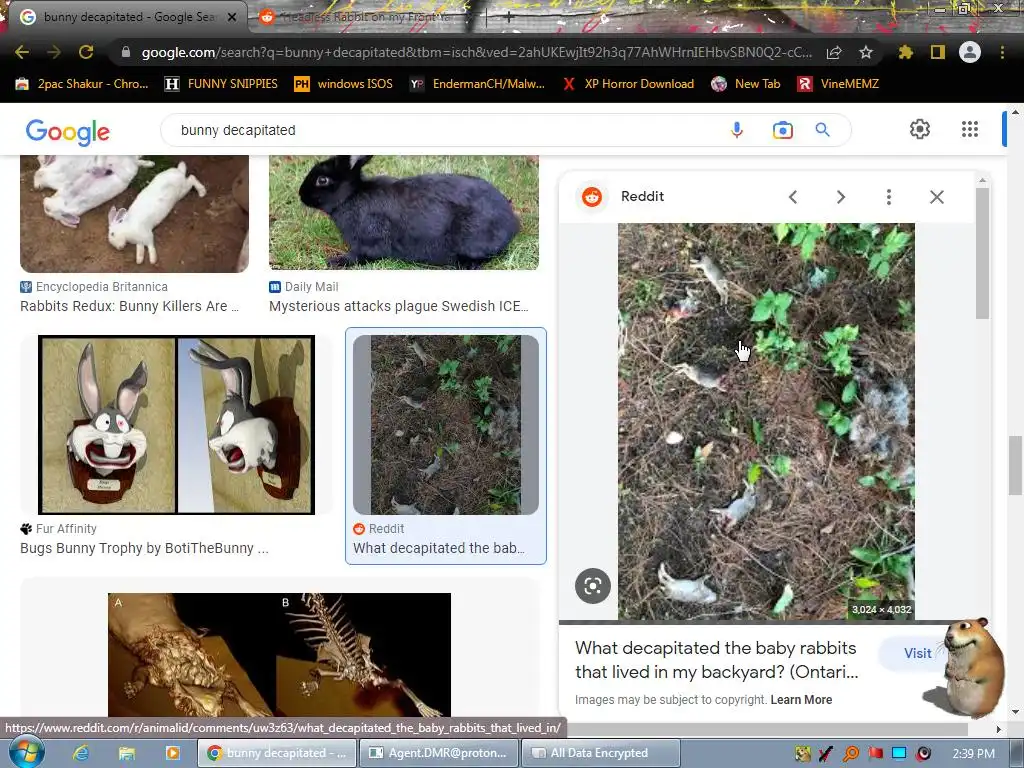Open preview panel more options menu
This screenshot has height=768, width=1024.
tap(889, 197)
